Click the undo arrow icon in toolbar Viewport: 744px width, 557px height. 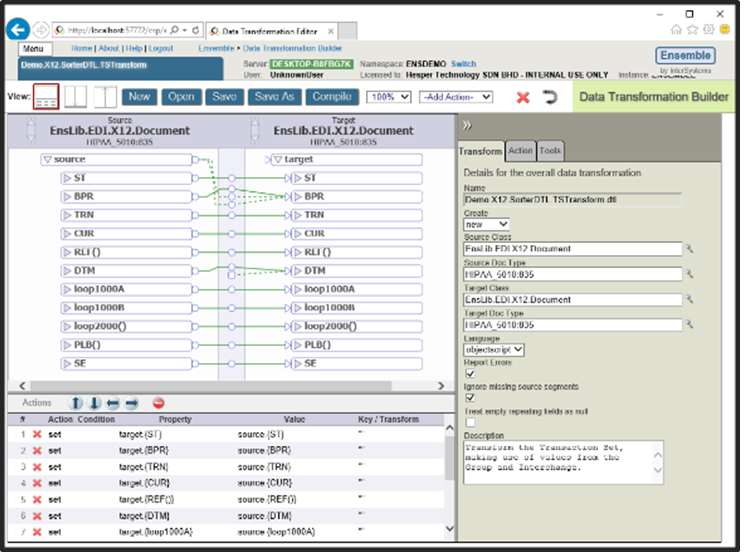[x=550, y=97]
